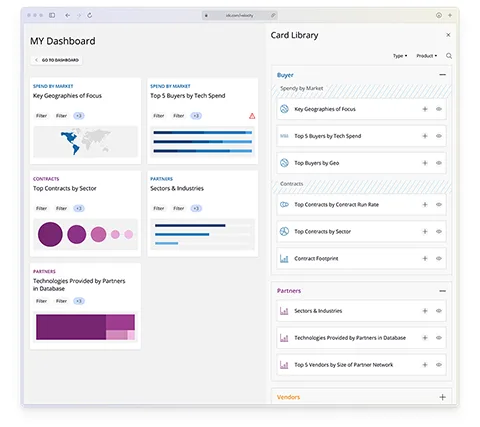
Task: Preview Key Geographies of Focus with eye icon
Action: pyautogui.click(x=439, y=109)
